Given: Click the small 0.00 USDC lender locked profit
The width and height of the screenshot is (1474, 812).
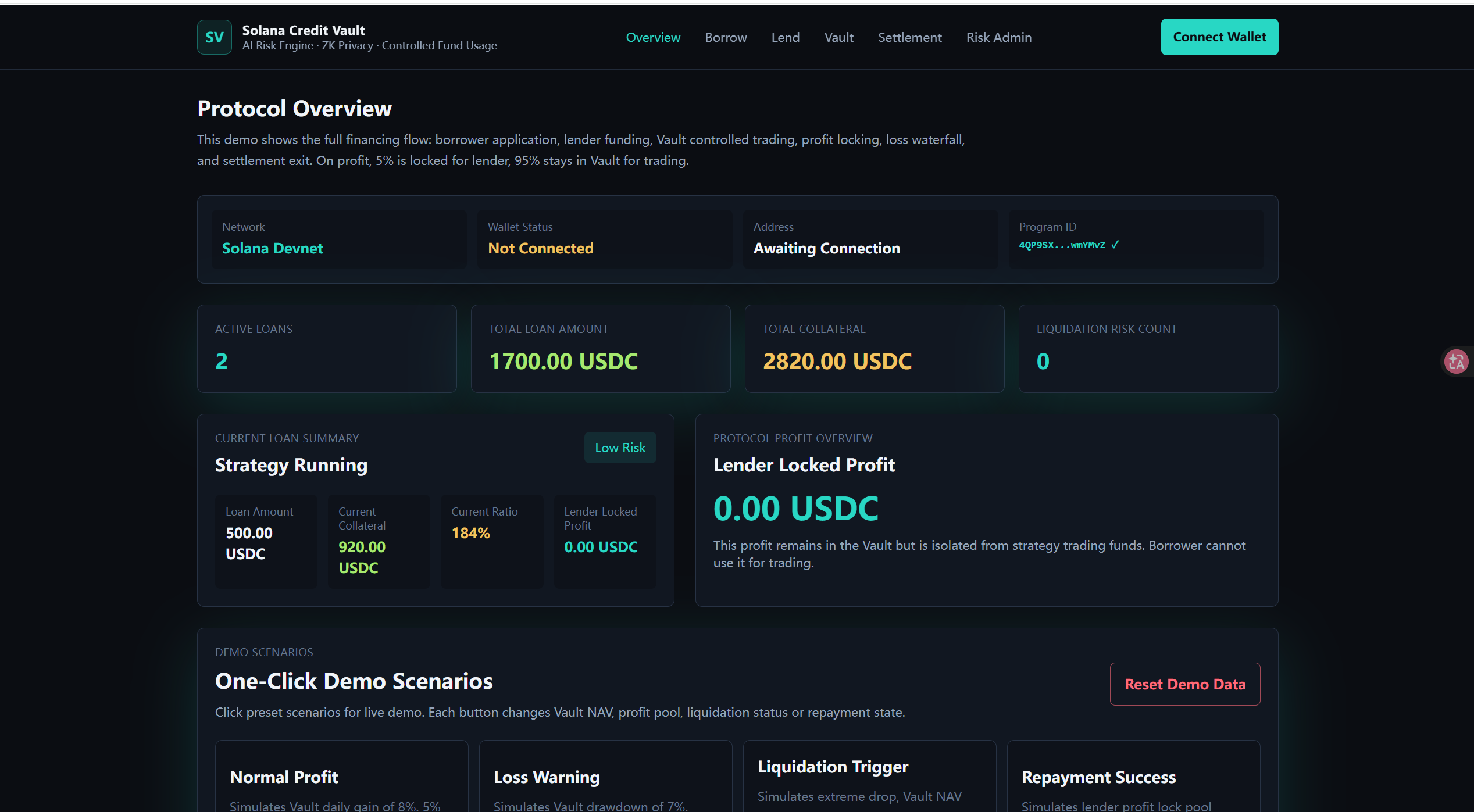Looking at the screenshot, I should (601, 547).
